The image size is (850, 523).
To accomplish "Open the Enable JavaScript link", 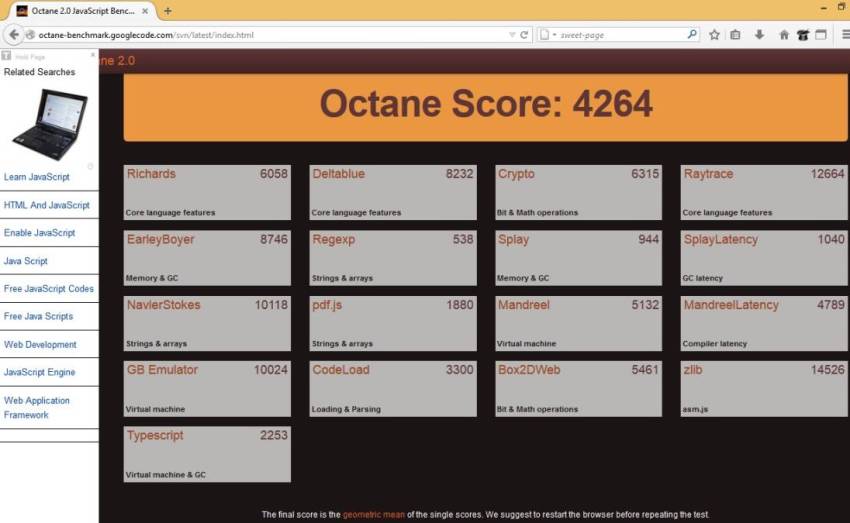I will coord(39,233).
